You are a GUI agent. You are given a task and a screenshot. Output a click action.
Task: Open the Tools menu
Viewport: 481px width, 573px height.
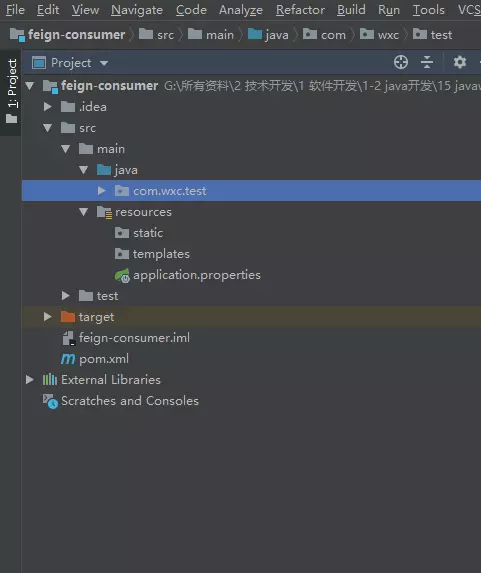[x=429, y=10]
